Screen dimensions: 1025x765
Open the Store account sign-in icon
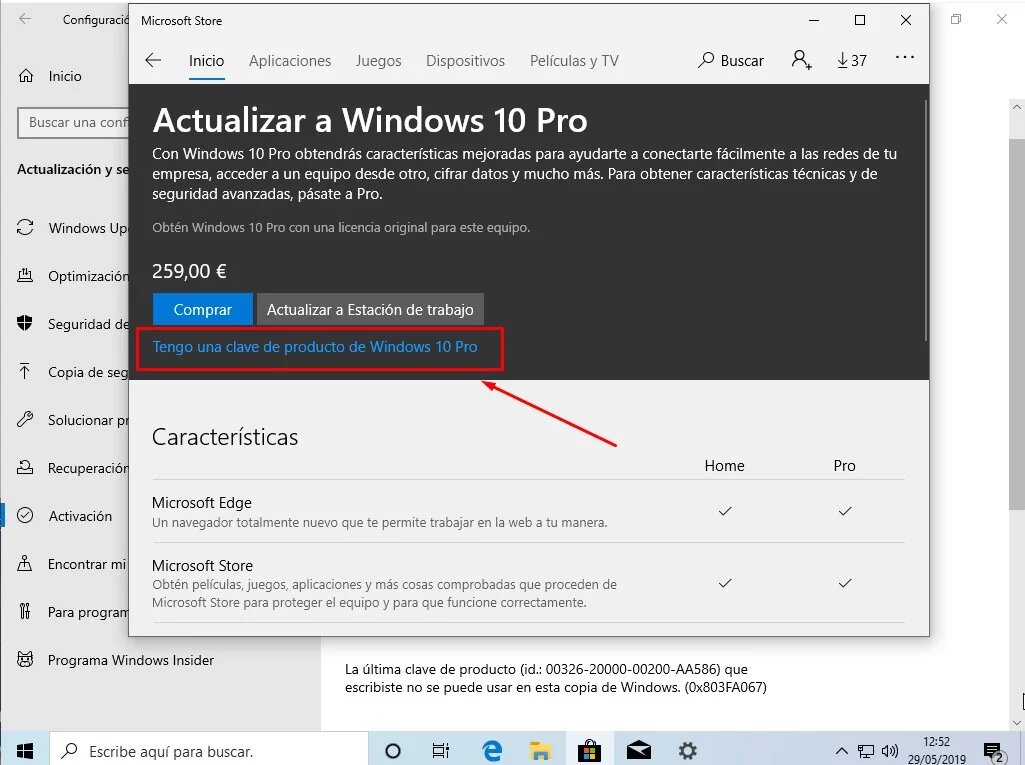tap(801, 60)
